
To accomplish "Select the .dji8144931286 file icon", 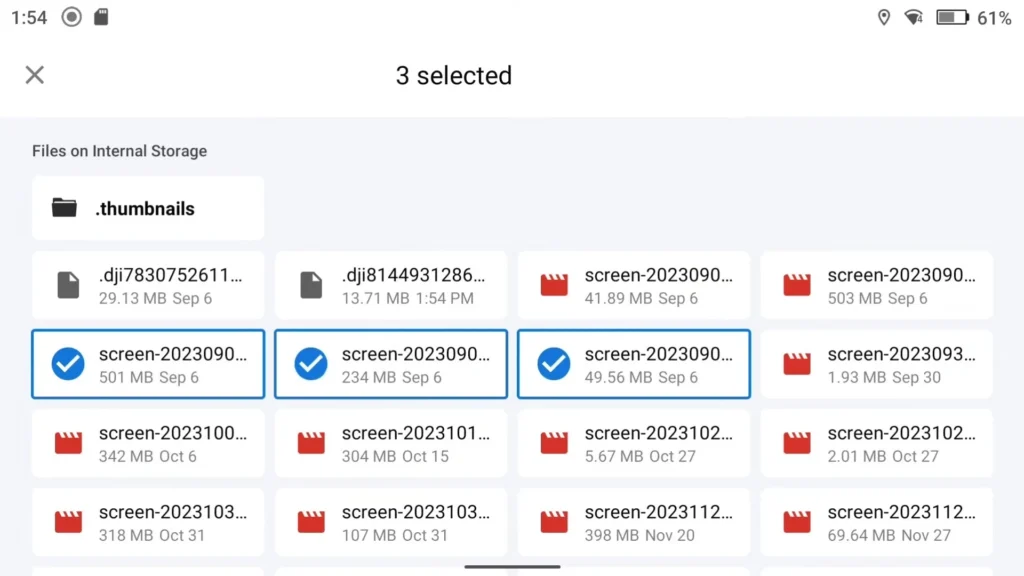I will pyautogui.click(x=311, y=285).
